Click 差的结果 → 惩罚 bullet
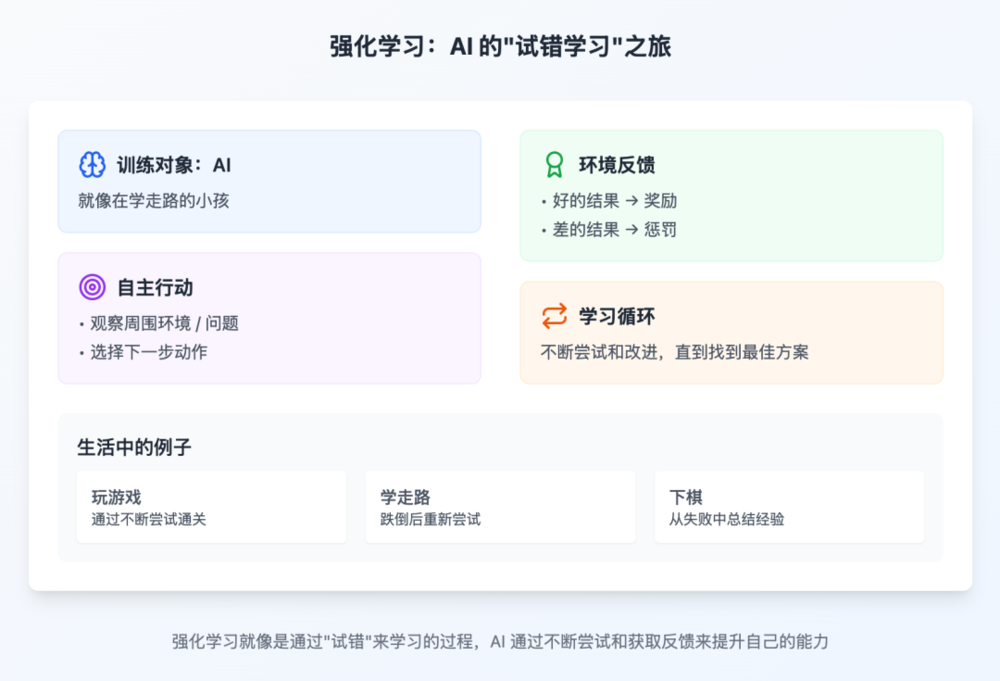Screen dimensions: 1000x681 pos(609,230)
